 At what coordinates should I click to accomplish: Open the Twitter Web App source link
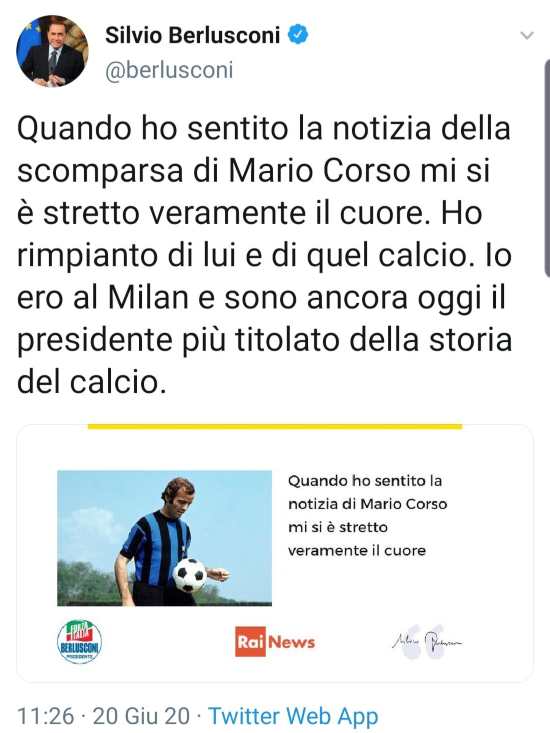293,716
